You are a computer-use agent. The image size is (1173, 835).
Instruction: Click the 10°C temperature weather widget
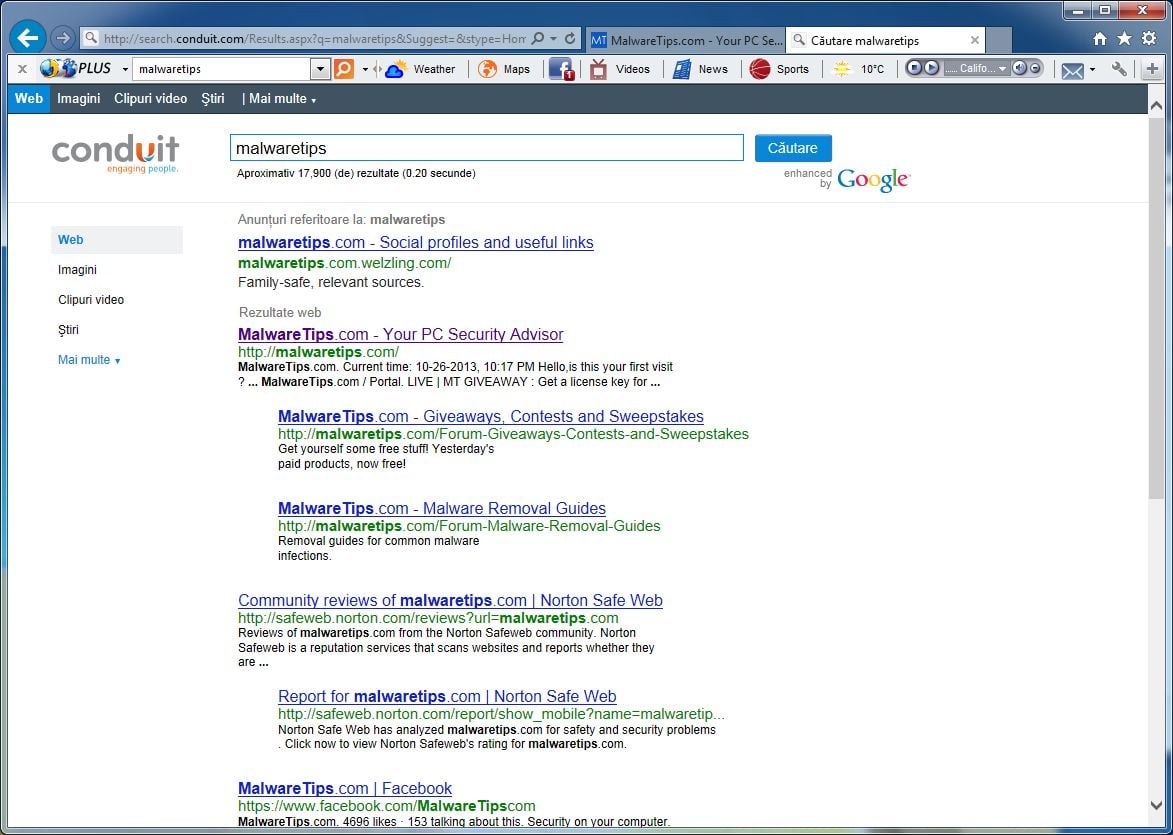pyautogui.click(x=859, y=69)
